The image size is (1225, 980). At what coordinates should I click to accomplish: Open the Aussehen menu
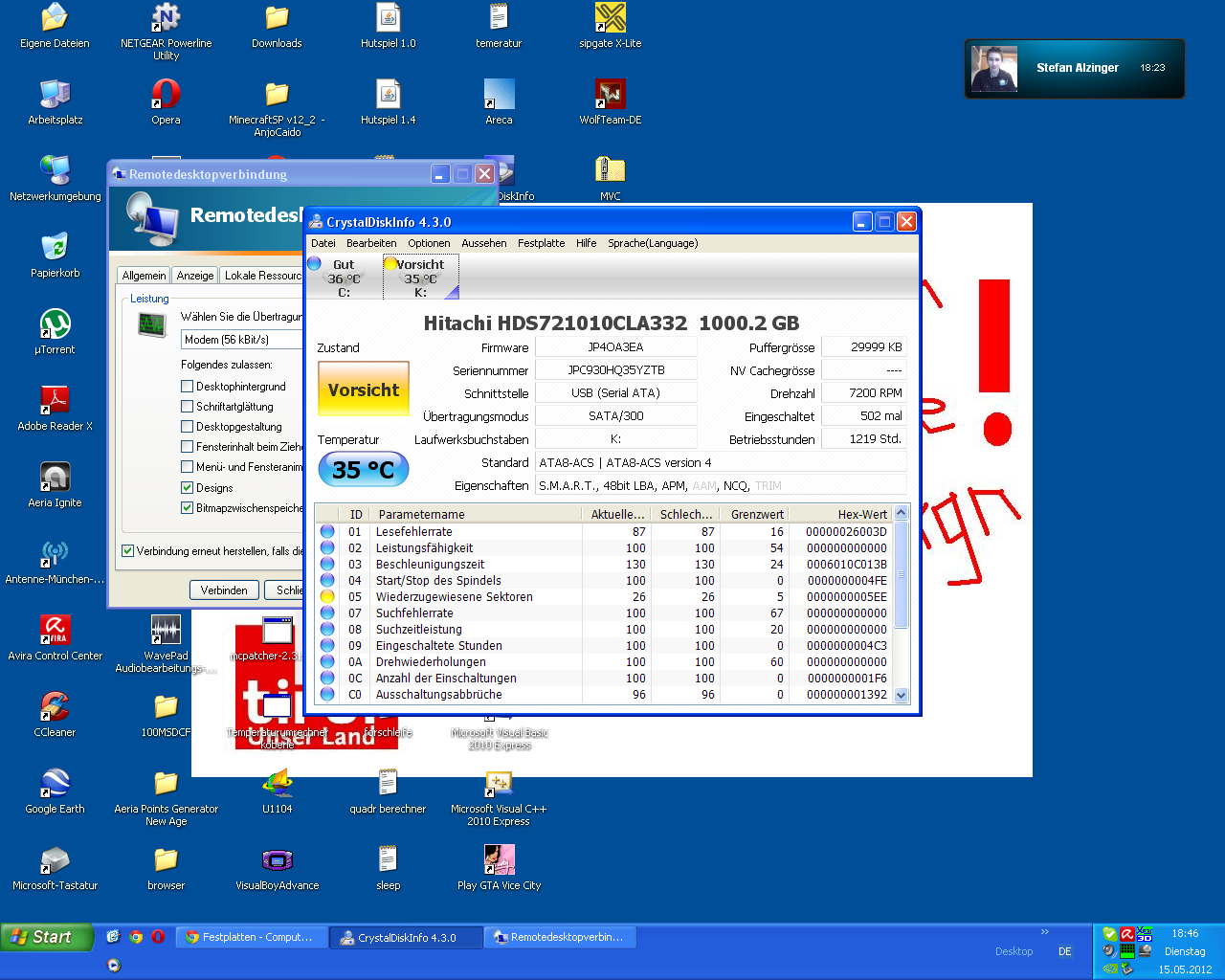[x=484, y=243]
